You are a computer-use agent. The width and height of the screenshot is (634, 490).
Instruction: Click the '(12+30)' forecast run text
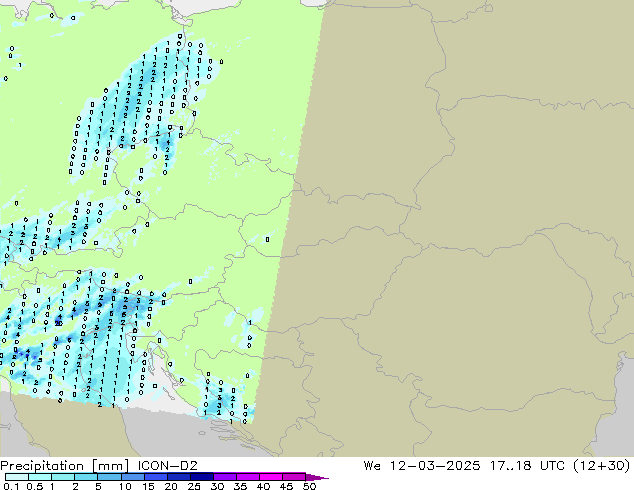click(602, 465)
